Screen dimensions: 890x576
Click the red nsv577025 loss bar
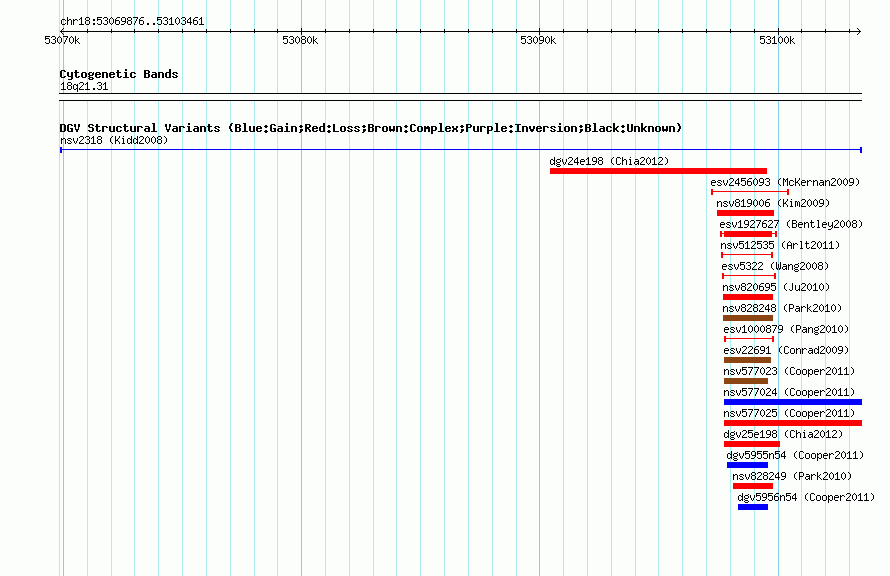point(793,423)
